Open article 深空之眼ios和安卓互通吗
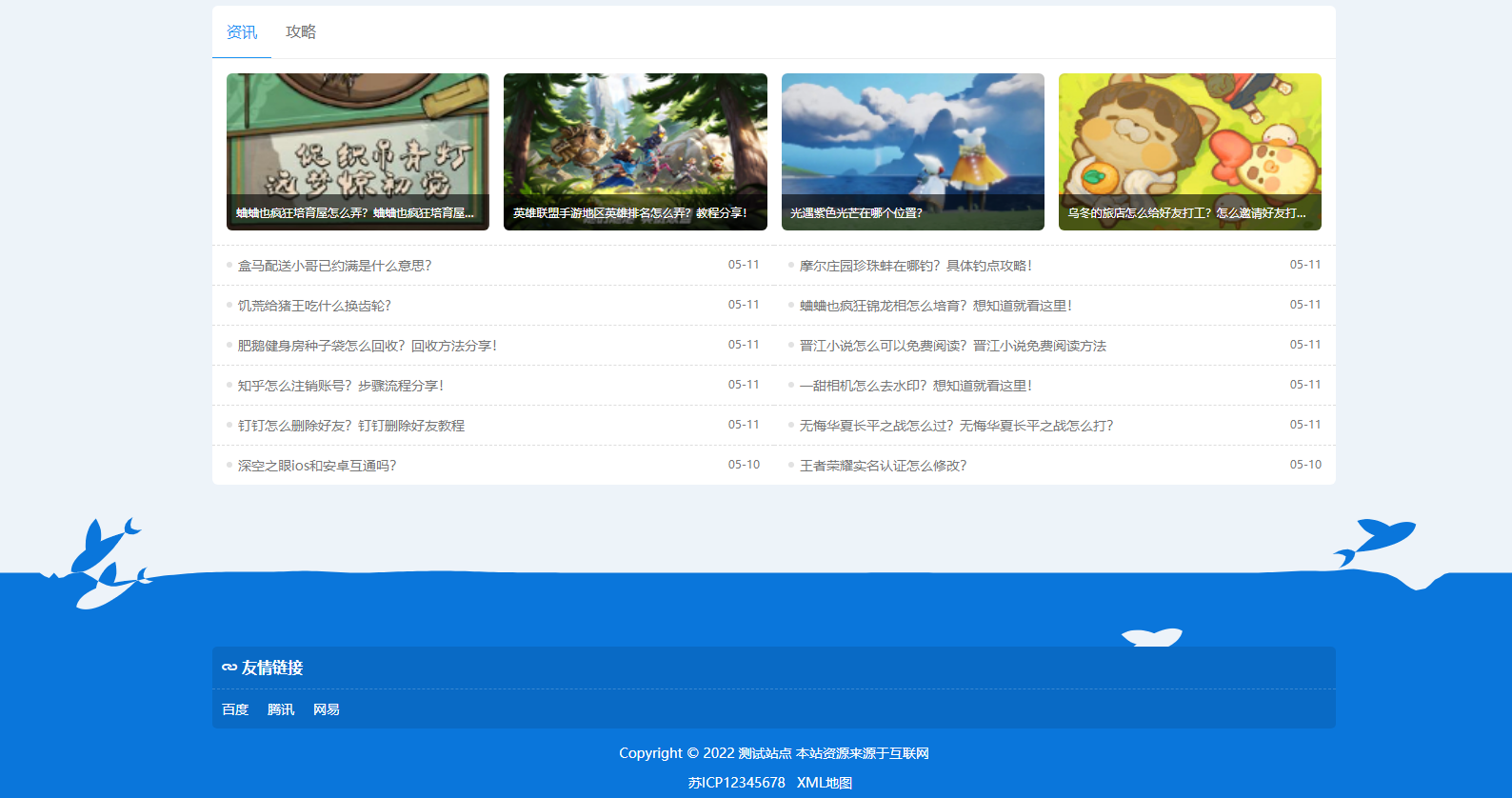The height and width of the screenshot is (798, 1512). pos(317,466)
